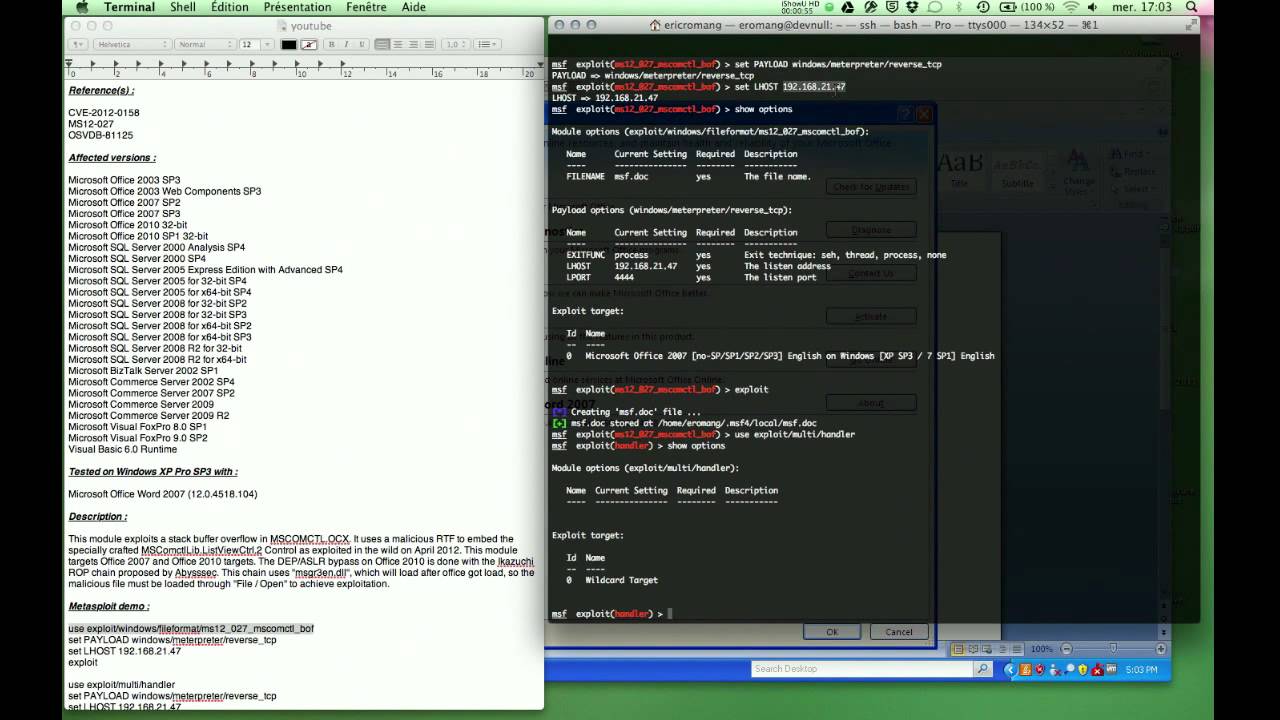Click the 'Metasploit demo :' heading

[109, 606]
